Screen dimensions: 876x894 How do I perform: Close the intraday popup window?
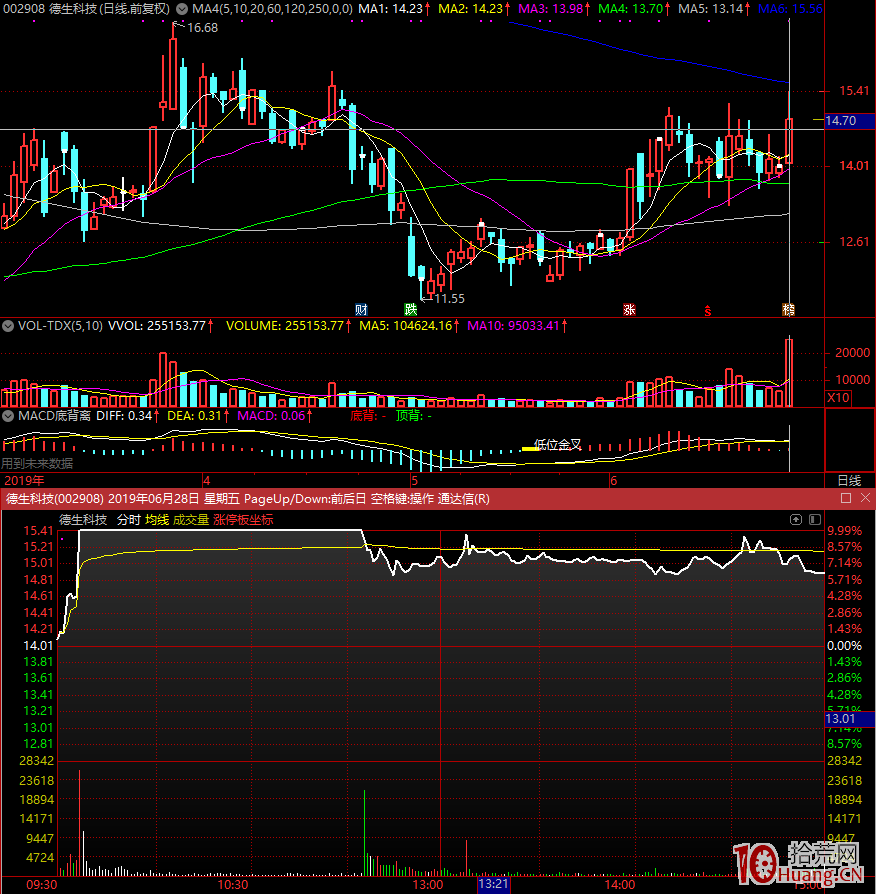coord(864,498)
